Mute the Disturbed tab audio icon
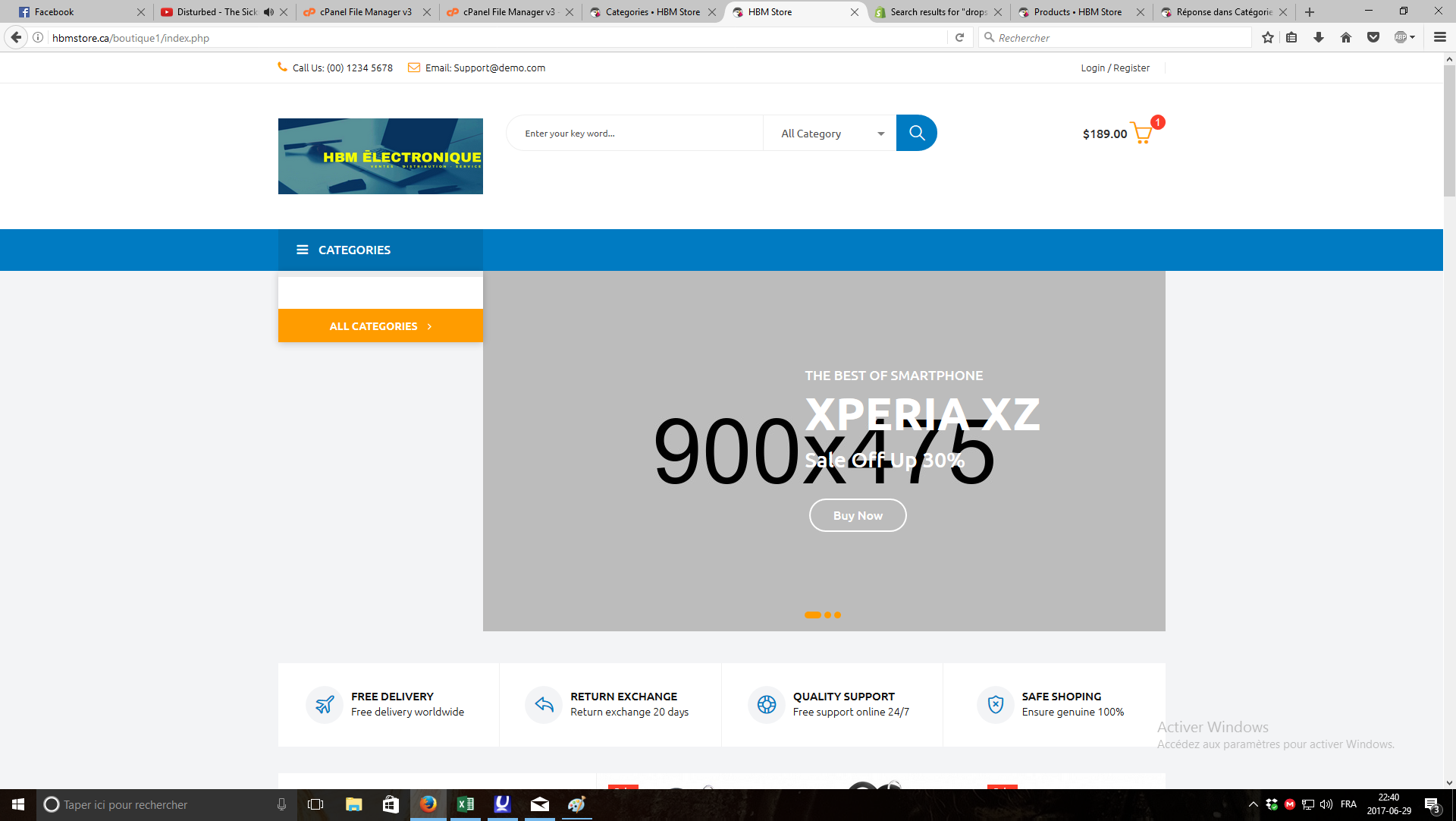The height and width of the screenshot is (821, 1456). pyautogui.click(x=268, y=12)
